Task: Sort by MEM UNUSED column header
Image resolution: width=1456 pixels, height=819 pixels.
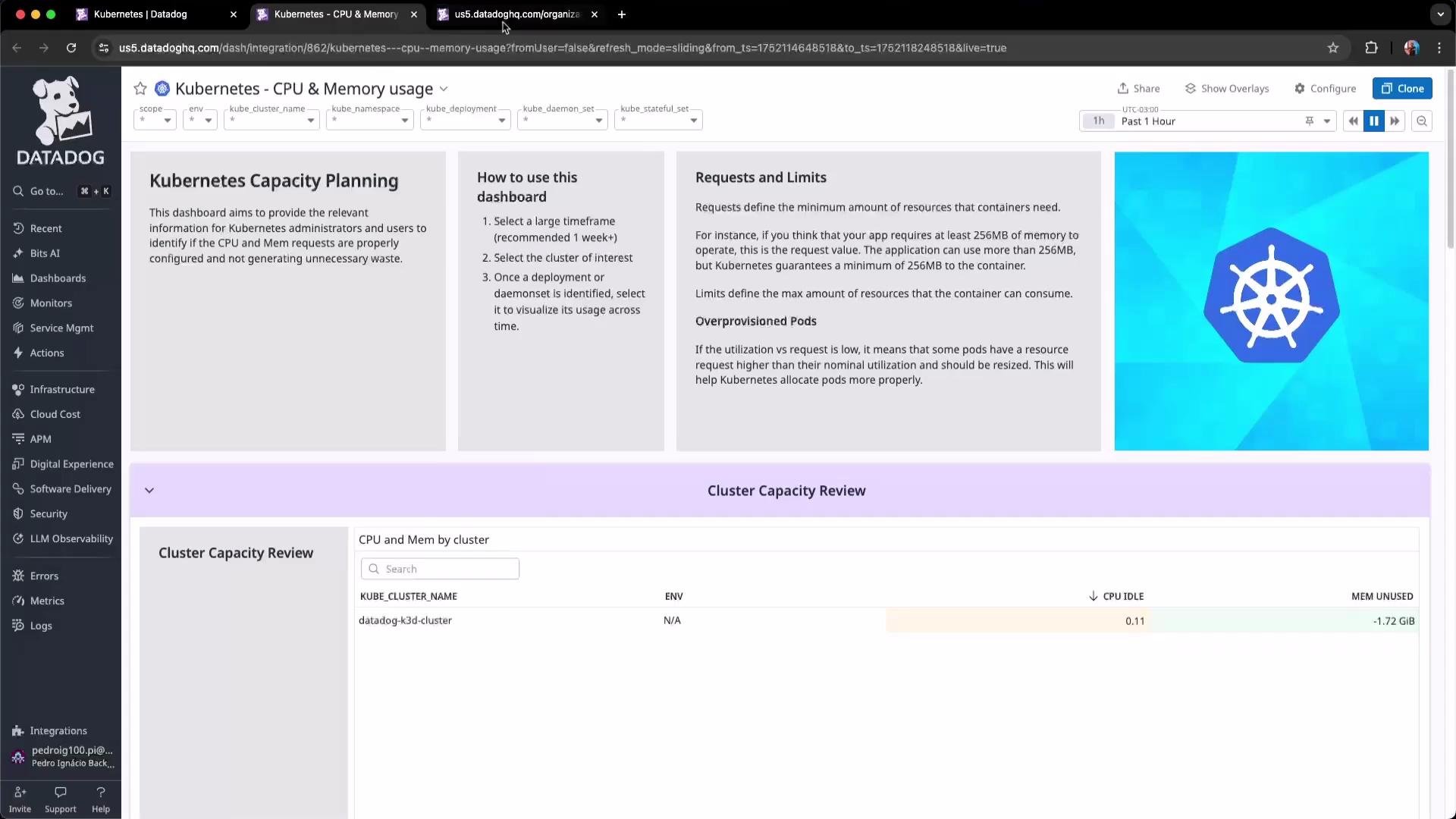Action: click(1382, 597)
